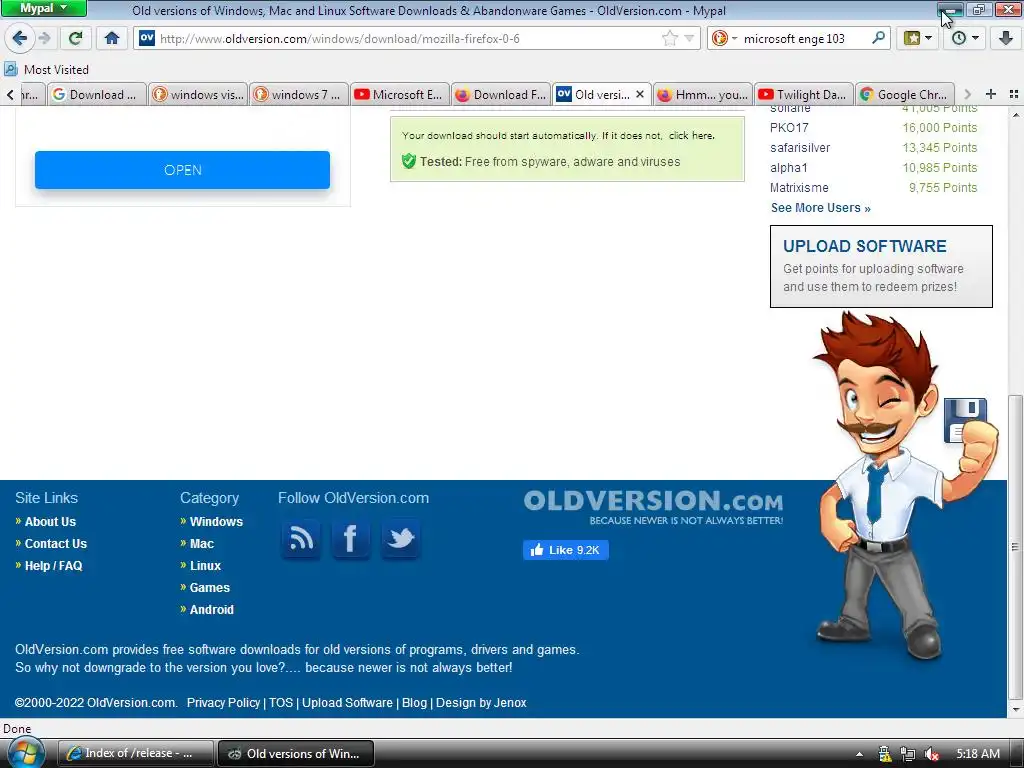
Task: Open the history clock dropdown
Action: 965,39
